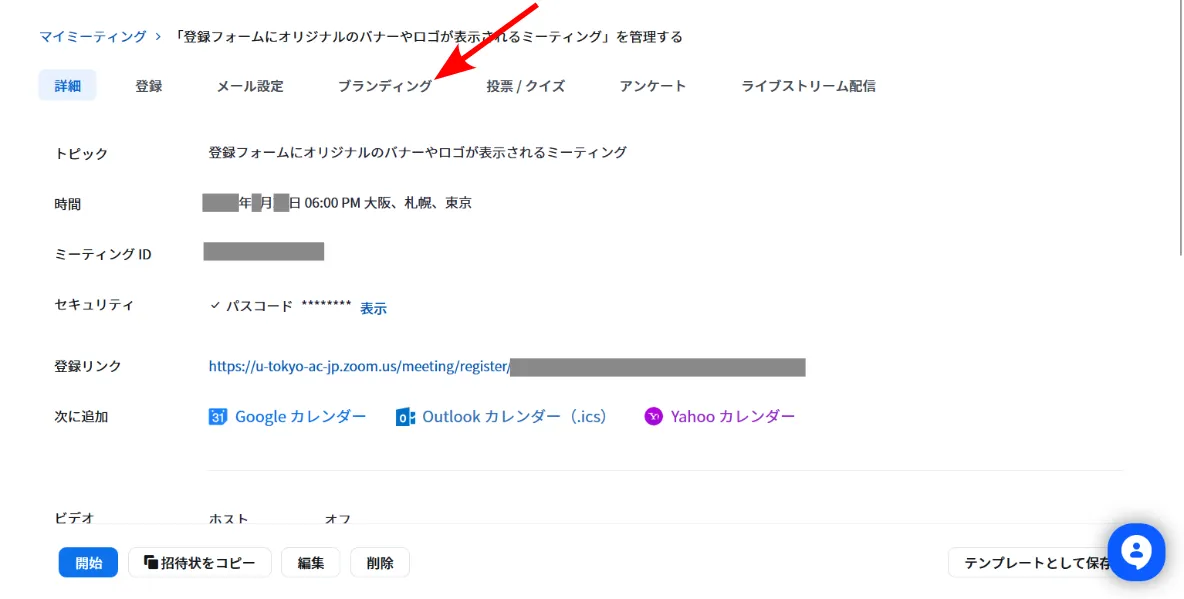Viewport: 1184px width, 599px height.
Task: Open the ブランディング tab
Action: (384, 86)
